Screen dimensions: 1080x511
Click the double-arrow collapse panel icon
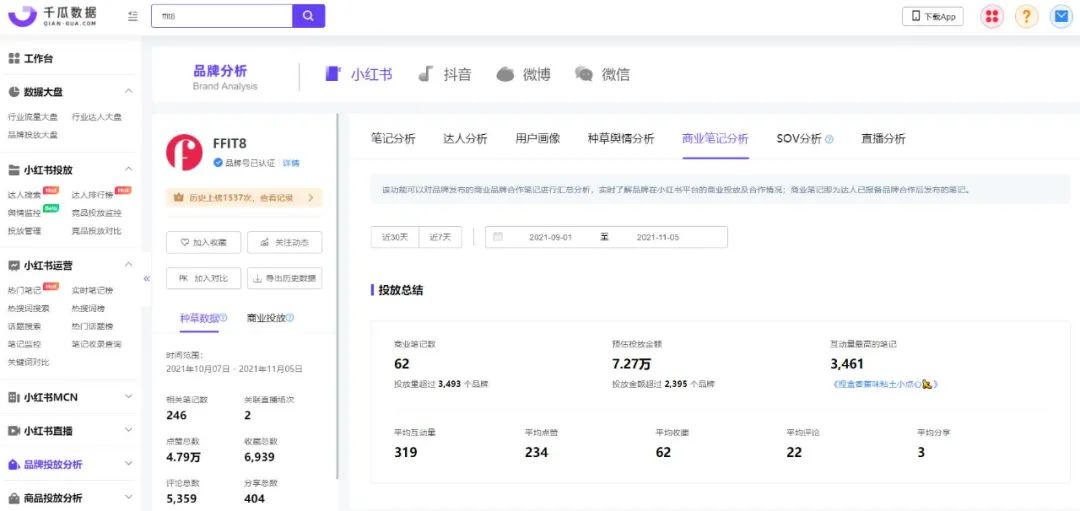pyautogui.click(x=147, y=279)
